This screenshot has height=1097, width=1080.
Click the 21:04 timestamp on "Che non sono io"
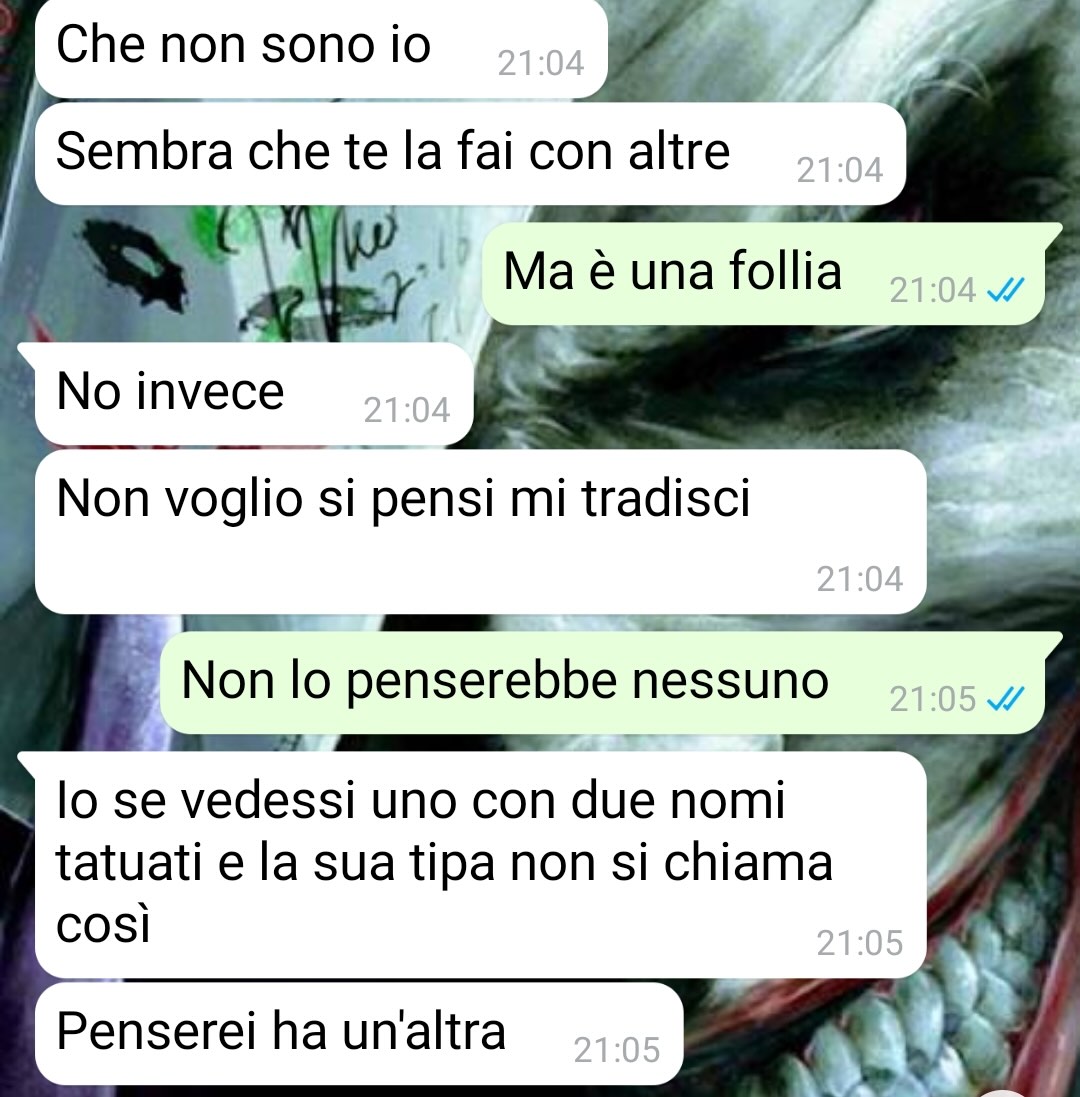click(x=541, y=64)
